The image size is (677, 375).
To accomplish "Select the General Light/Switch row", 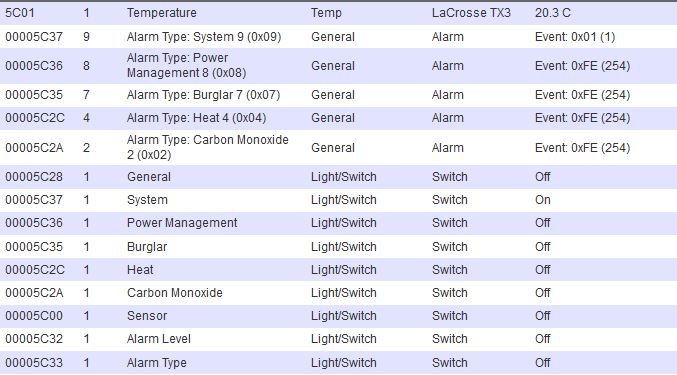I will click(338, 177).
